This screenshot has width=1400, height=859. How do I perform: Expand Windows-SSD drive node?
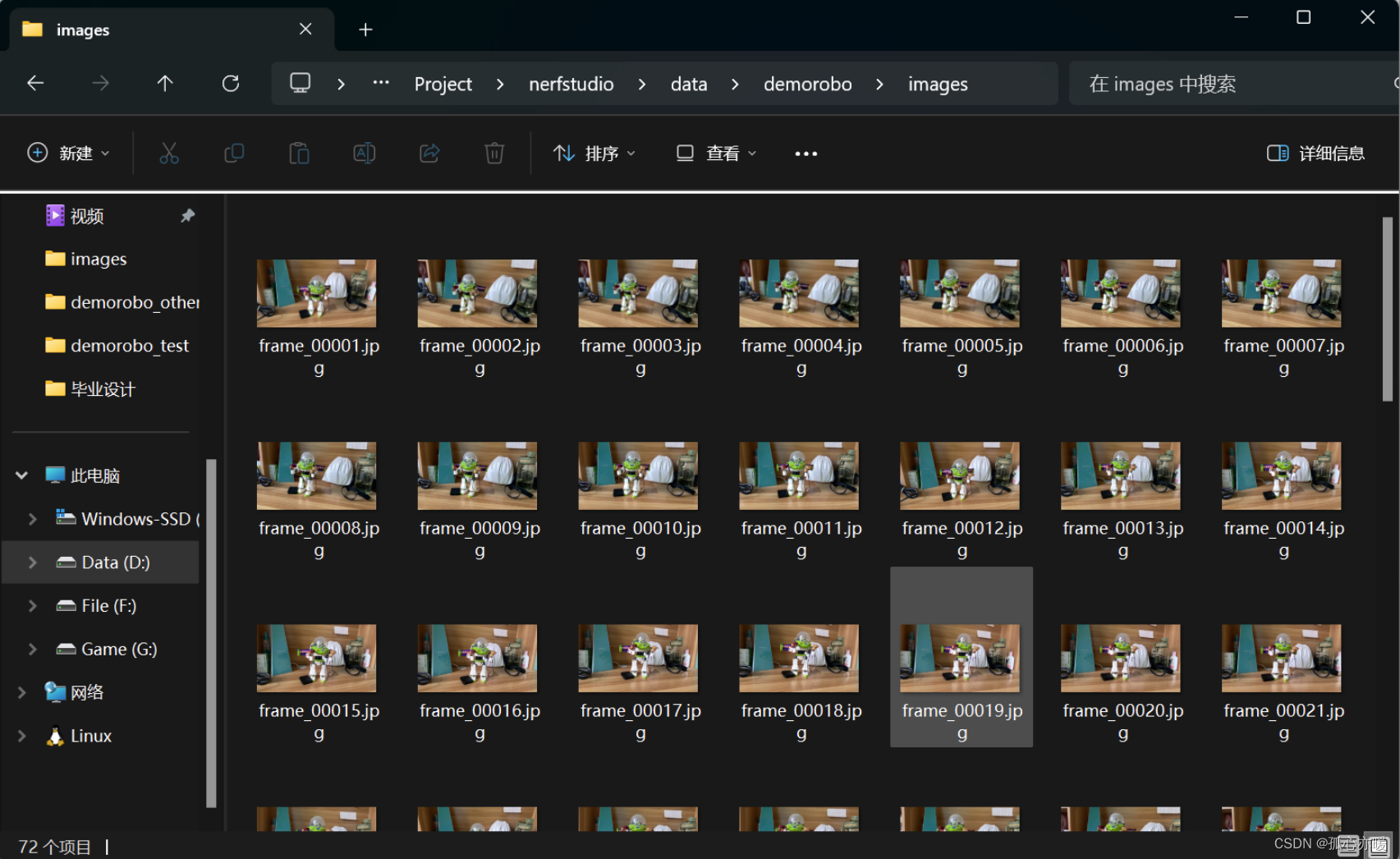[x=33, y=519]
